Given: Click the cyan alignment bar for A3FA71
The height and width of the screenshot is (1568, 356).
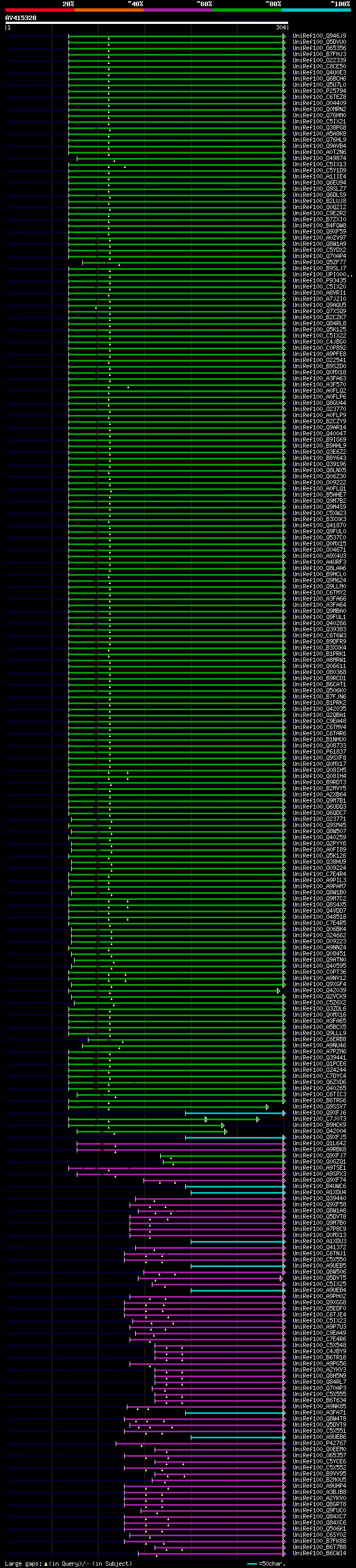Looking at the screenshot, I should (x=235, y=1412).
